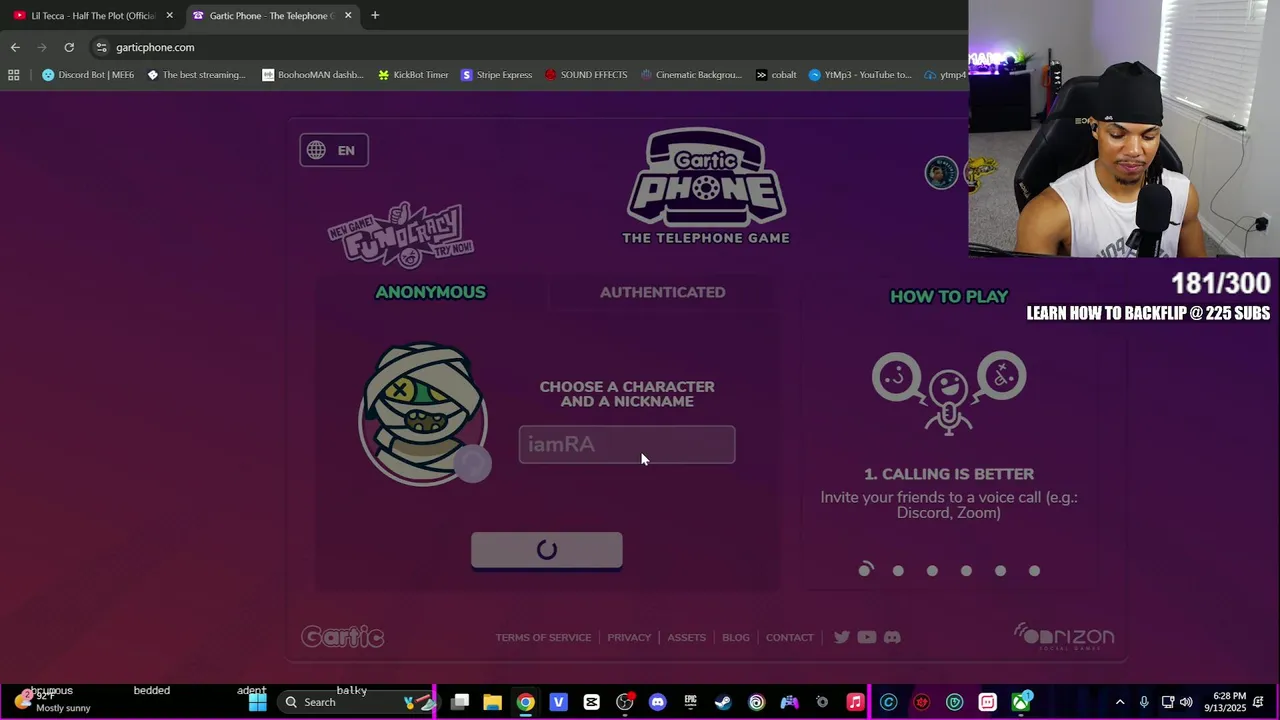This screenshot has height=720, width=1280.
Task: Open Discord from the taskbar
Action: 657,702
